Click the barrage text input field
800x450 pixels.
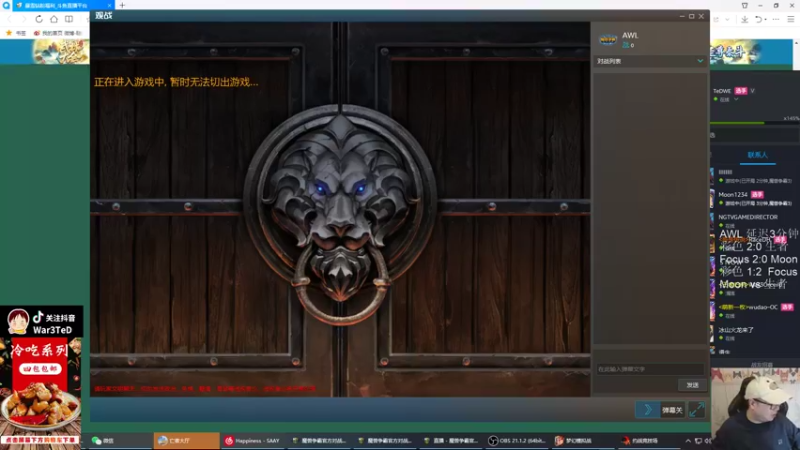[x=650, y=369]
